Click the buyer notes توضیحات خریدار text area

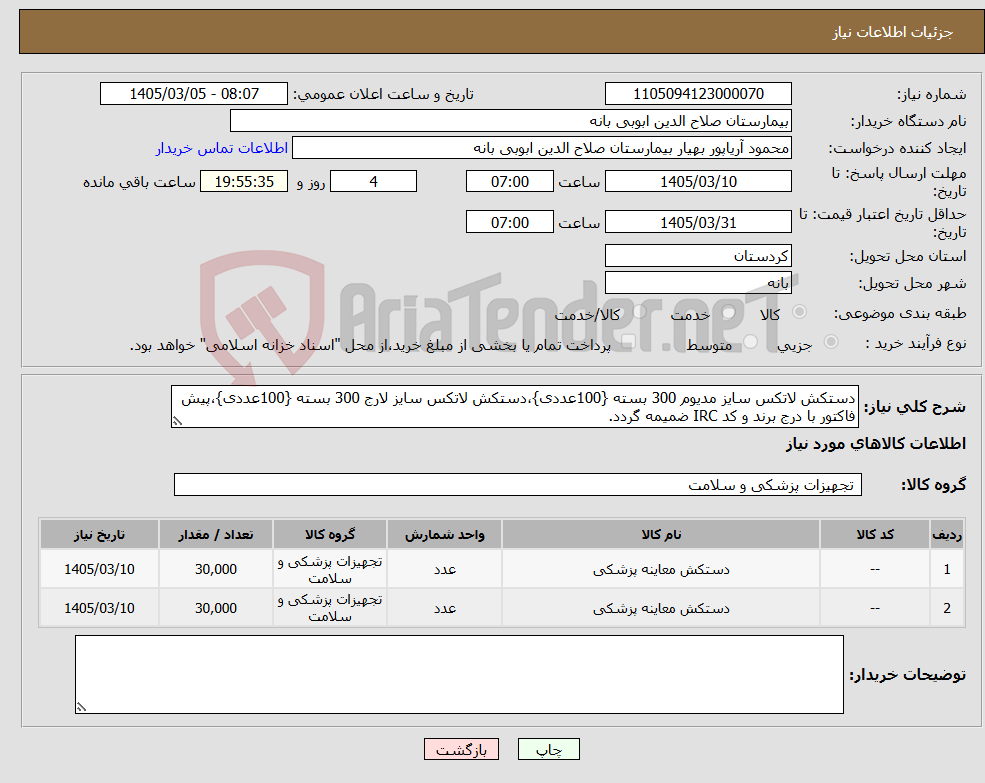click(459, 674)
